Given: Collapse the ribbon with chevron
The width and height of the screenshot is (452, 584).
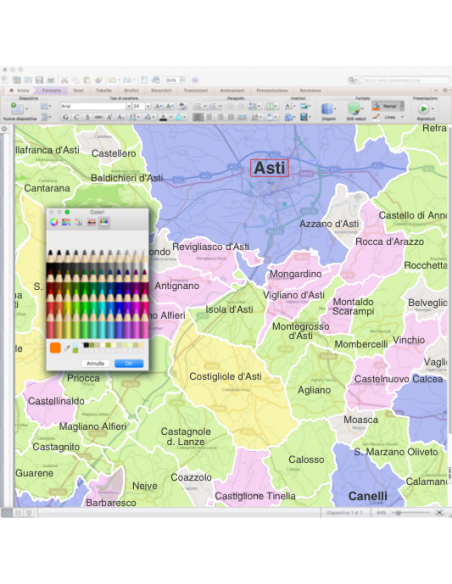Looking at the screenshot, I should (x=436, y=90).
